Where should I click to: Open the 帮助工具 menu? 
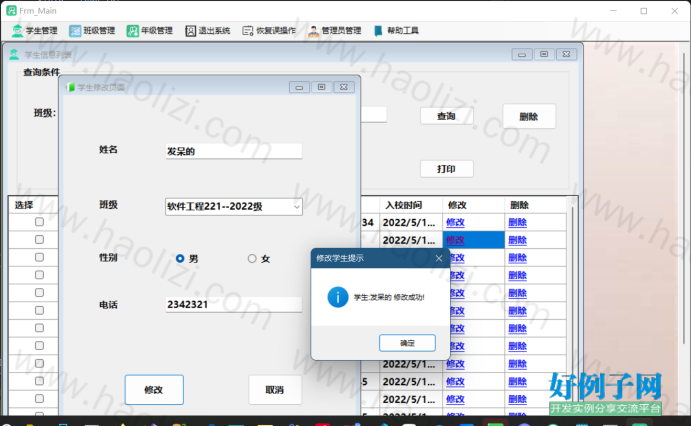click(396, 31)
